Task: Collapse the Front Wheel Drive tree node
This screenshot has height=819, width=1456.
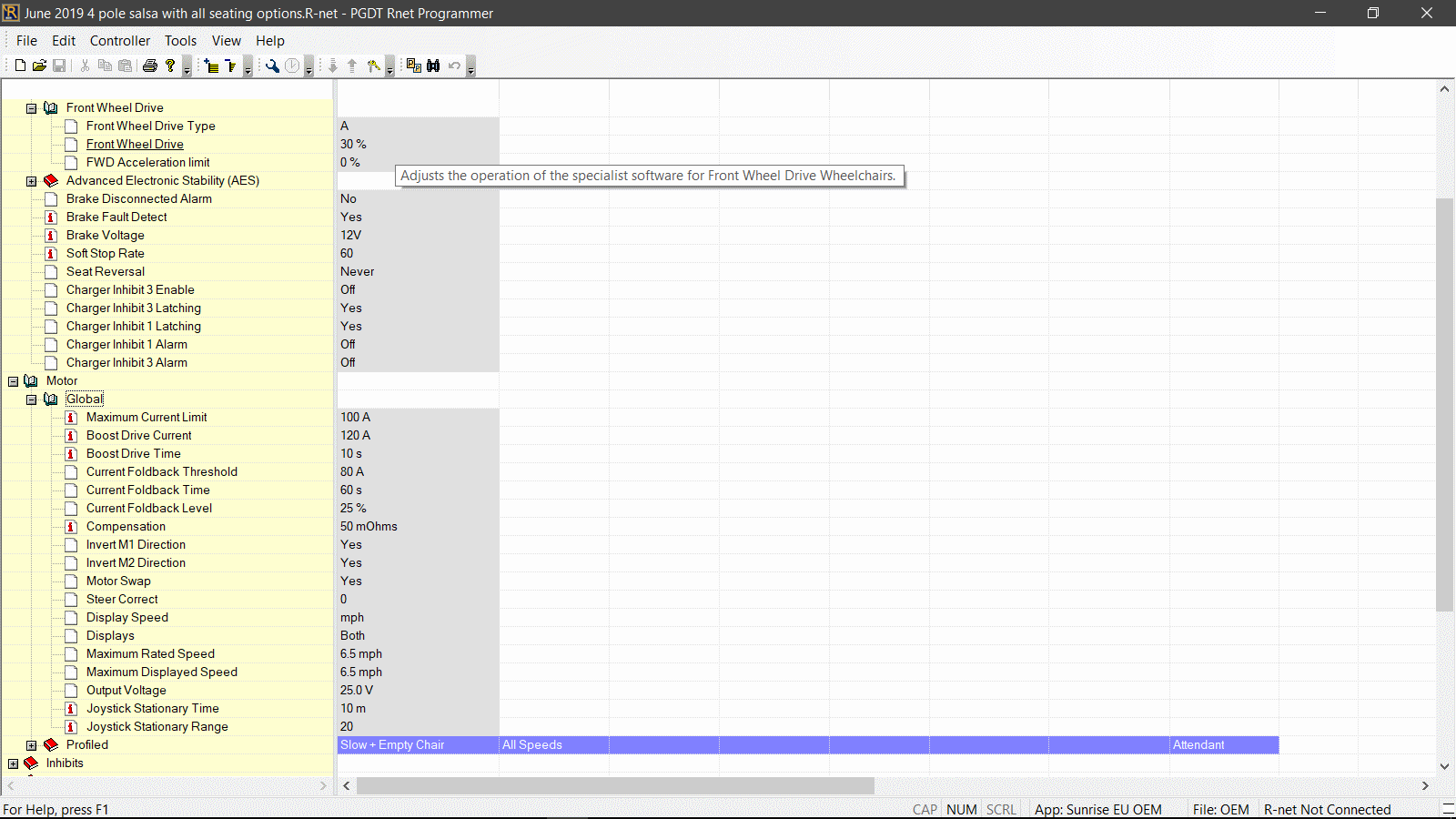Action: pyautogui.click(x=32, y=108)
